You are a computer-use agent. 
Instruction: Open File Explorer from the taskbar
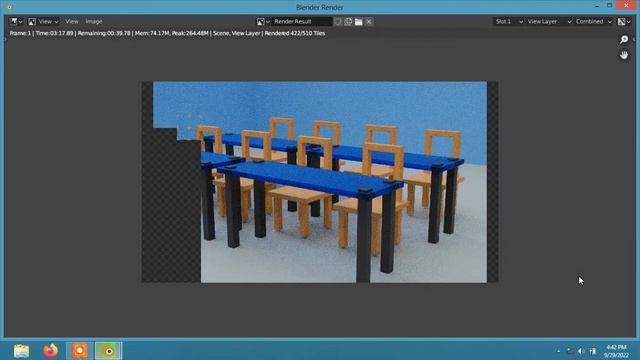coord(21,351)
